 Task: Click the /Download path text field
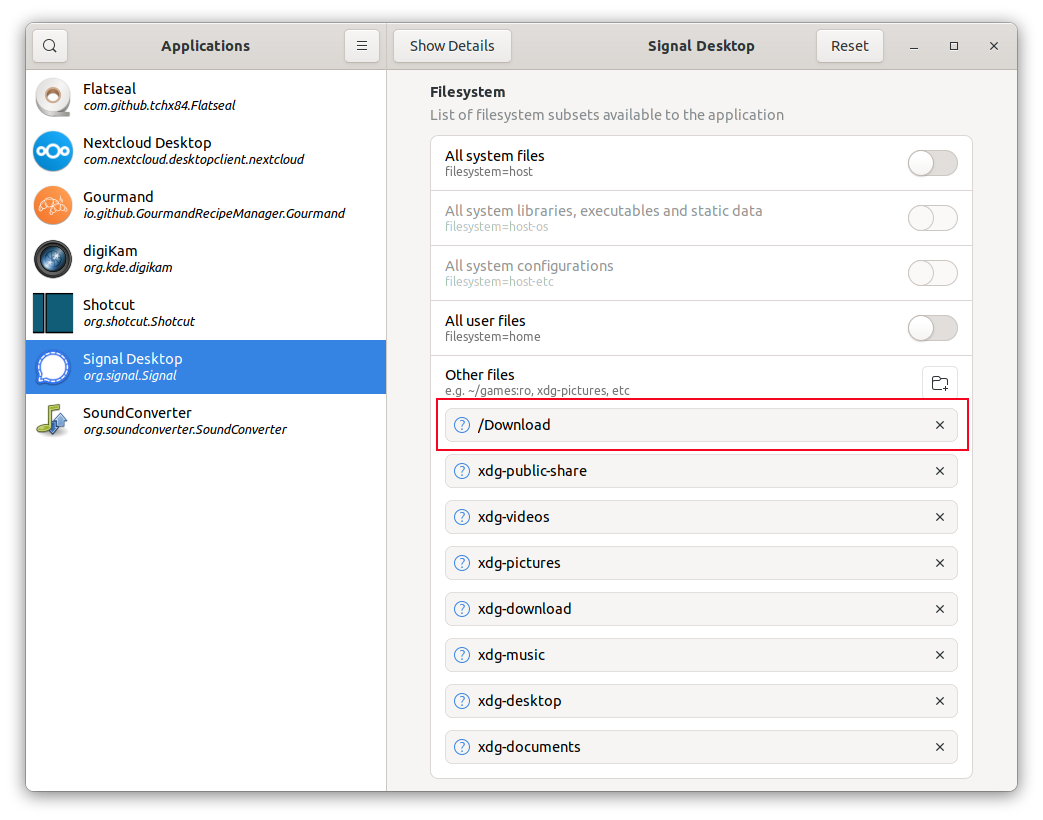coord(701,425)
